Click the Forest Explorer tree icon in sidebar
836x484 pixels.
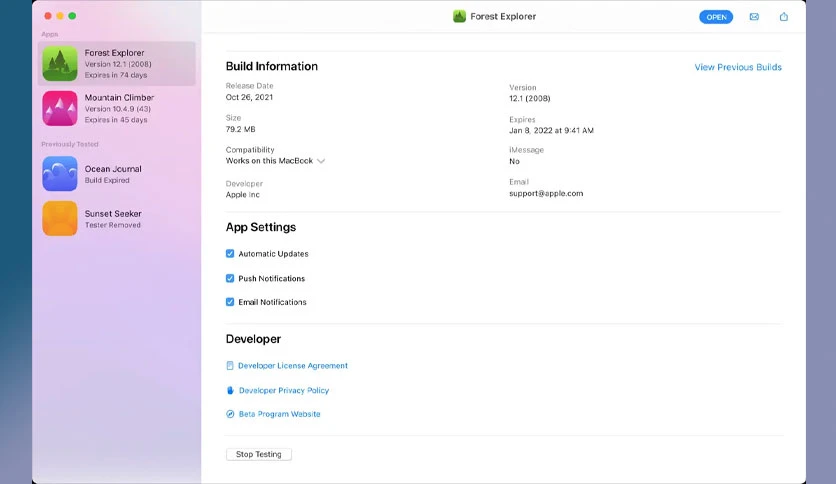click(x=60, y=63)
